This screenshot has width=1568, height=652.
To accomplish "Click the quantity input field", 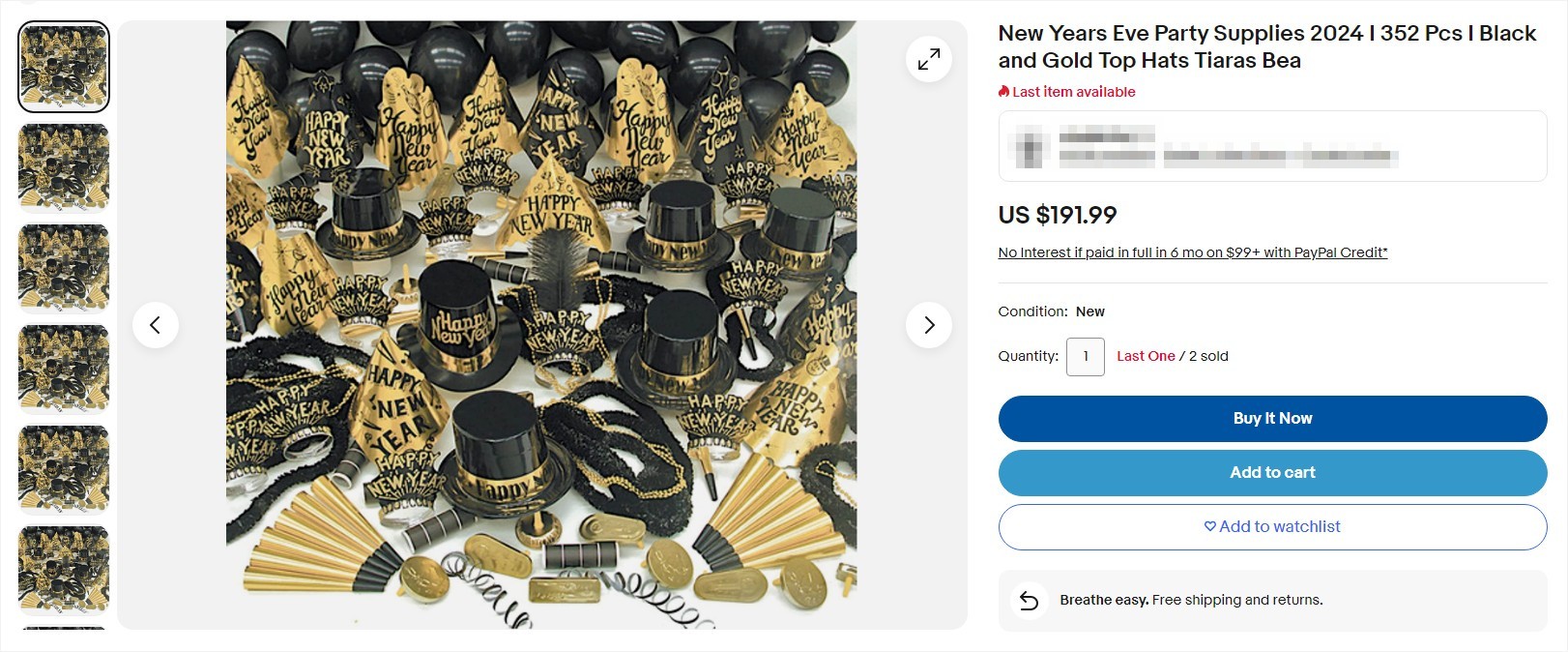I will [1085, 356].
